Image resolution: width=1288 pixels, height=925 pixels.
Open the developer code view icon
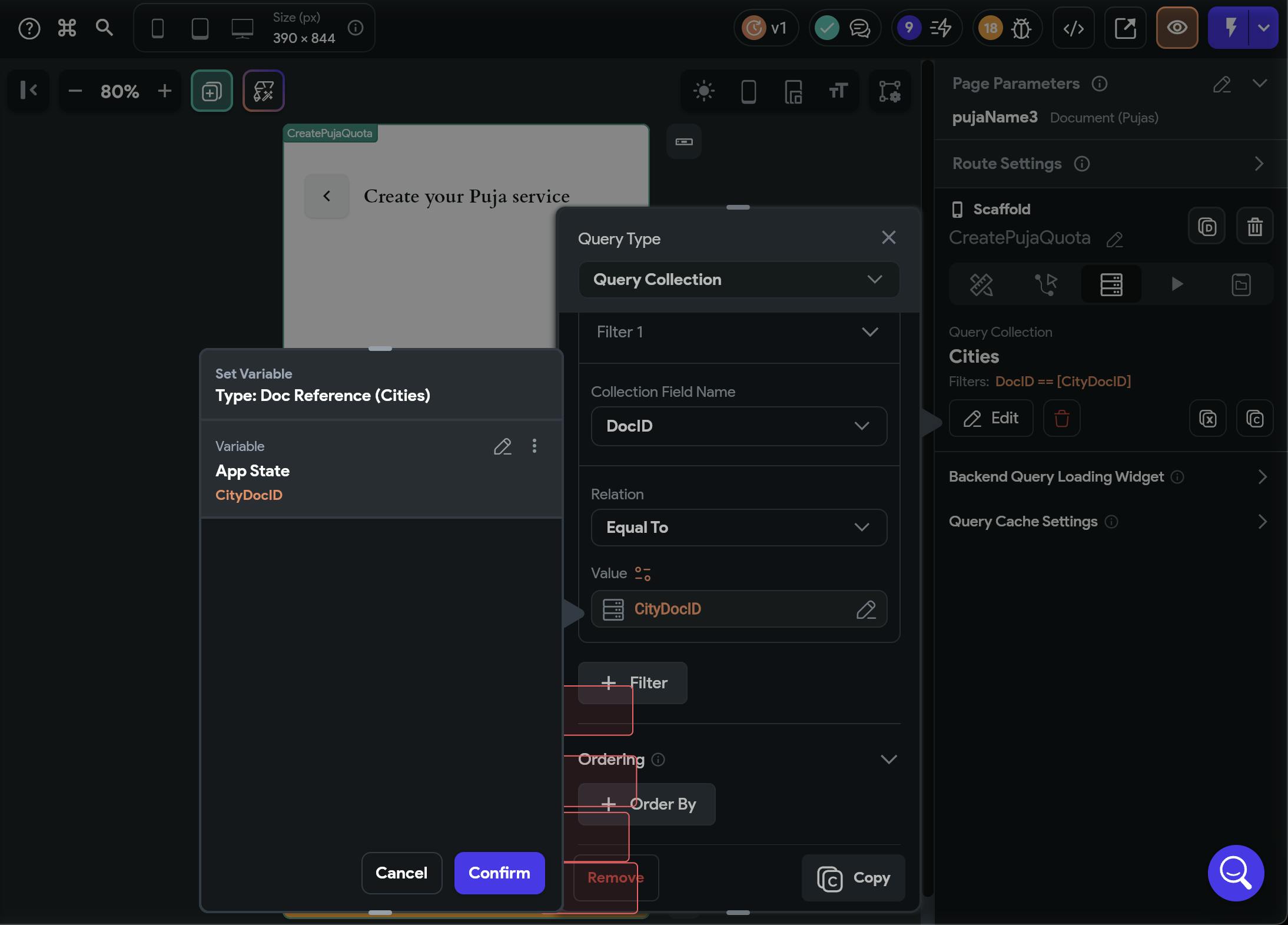[x=1073, y=28]
